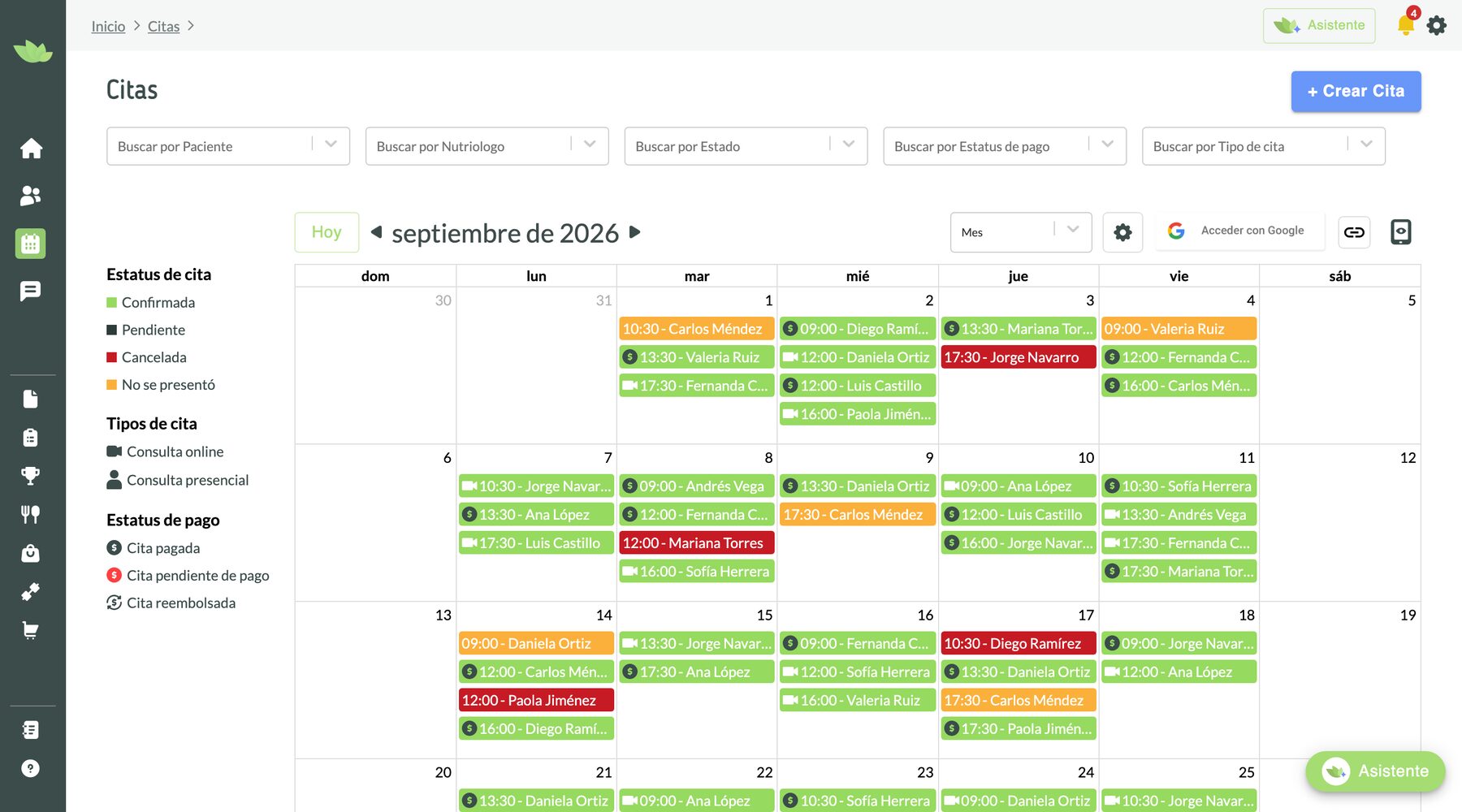Open the Buscar por Estado dropdown
The height and width of the screenshot is (812, 1462).
[746, 146]
